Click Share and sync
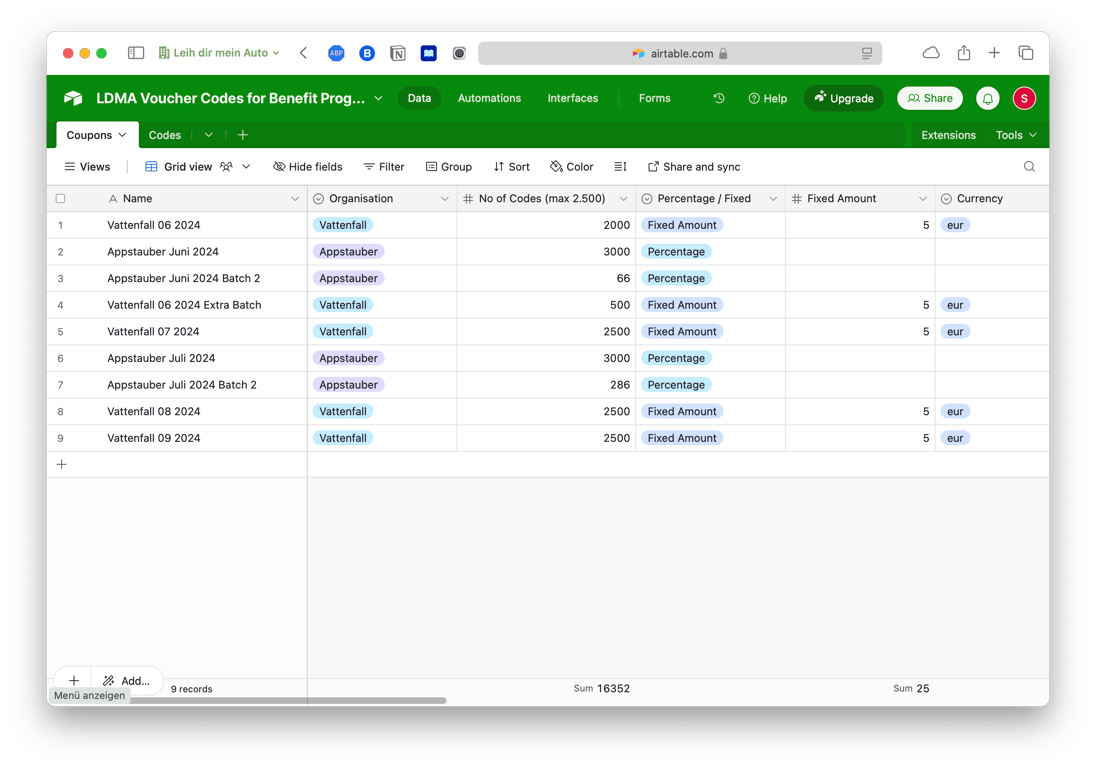Image resolution: width=1096 pixels, height=768 pixels. [x=694, y=166]
